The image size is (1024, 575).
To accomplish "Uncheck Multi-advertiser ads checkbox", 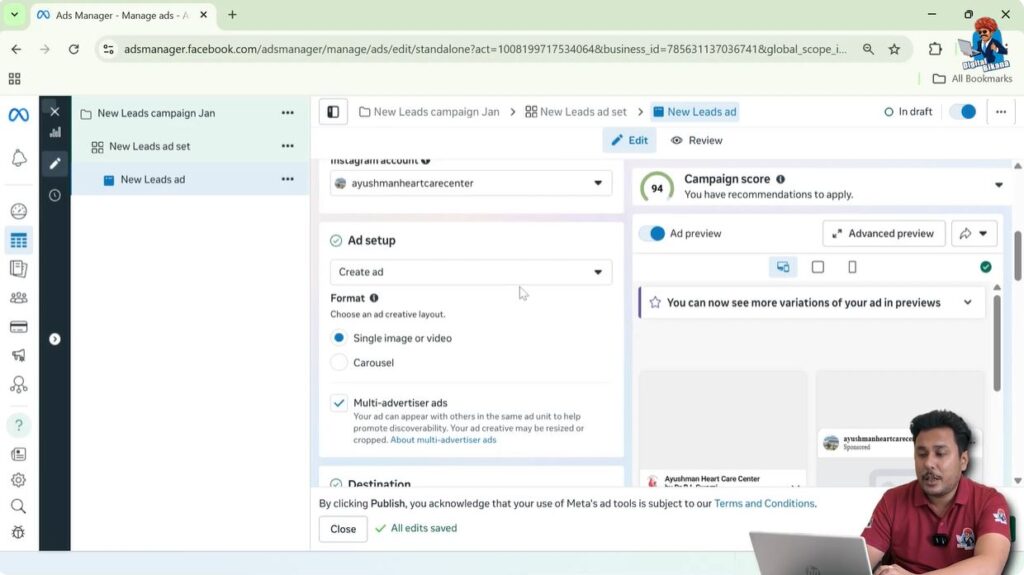I will click(x=338, y=403).
